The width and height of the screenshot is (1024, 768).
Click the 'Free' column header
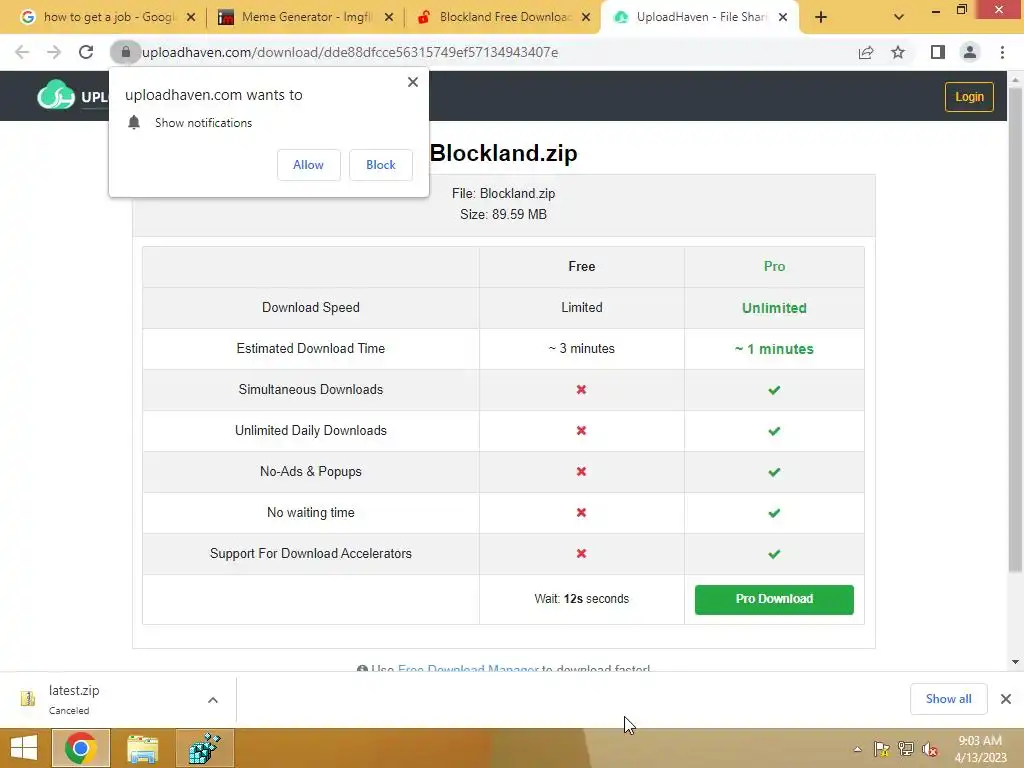click(581, 266)
